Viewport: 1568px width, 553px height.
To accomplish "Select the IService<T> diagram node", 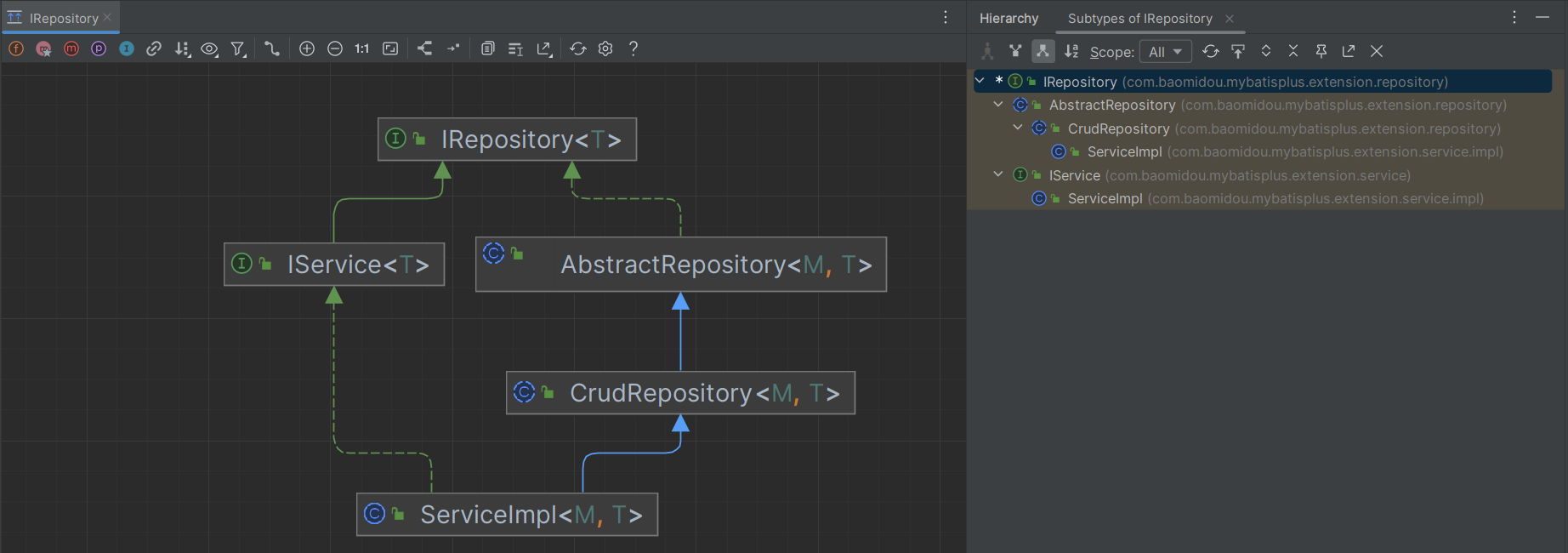I will pyautogui.click(x=334, y=265).
